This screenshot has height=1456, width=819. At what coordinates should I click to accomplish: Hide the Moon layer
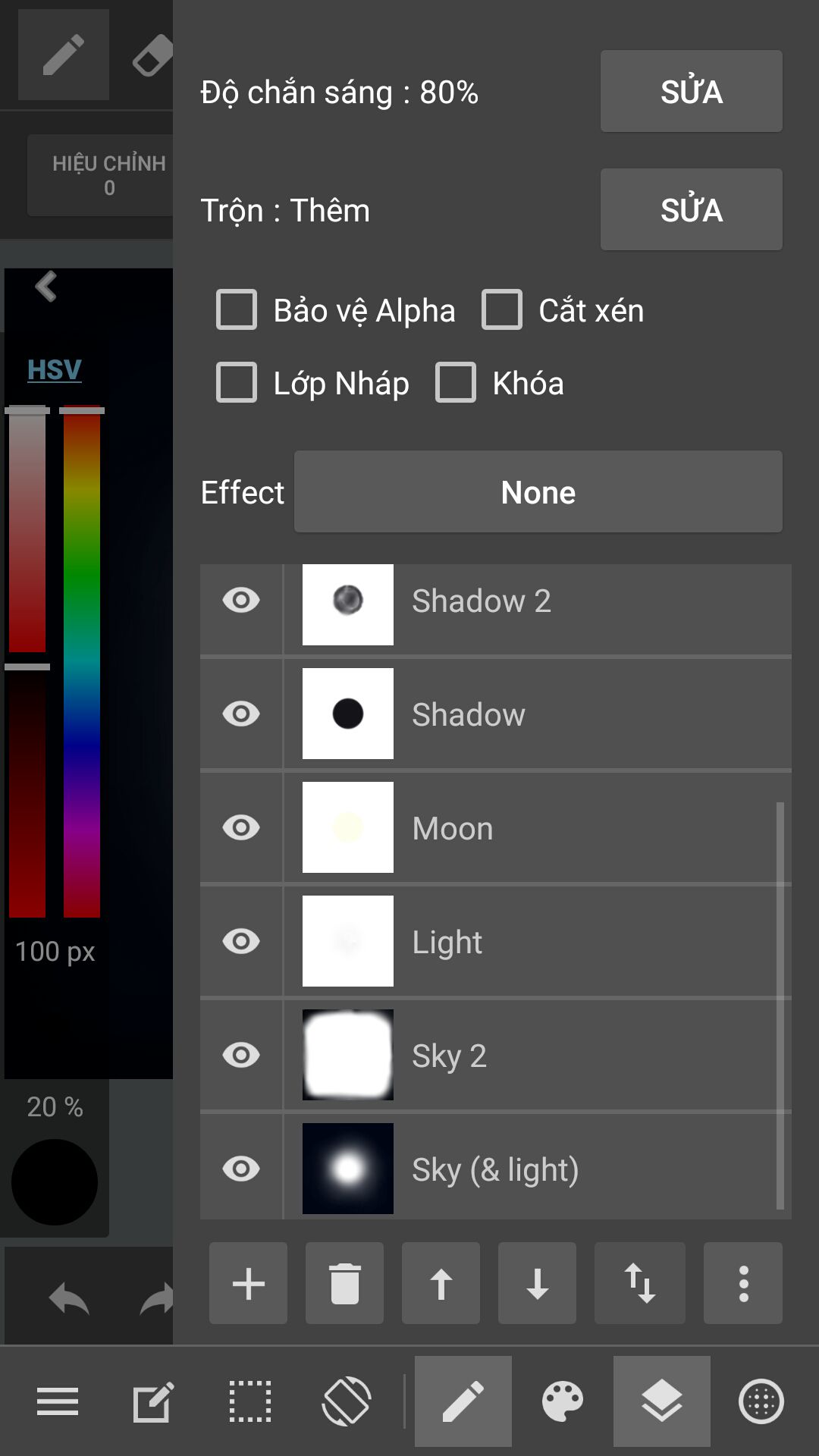click(241, 827)
